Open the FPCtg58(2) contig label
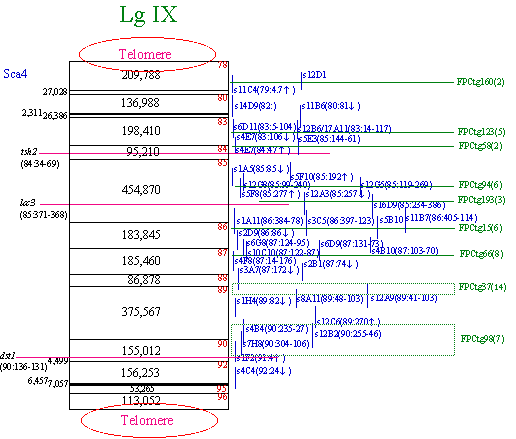The image size is (516, 439). (480, 146)
